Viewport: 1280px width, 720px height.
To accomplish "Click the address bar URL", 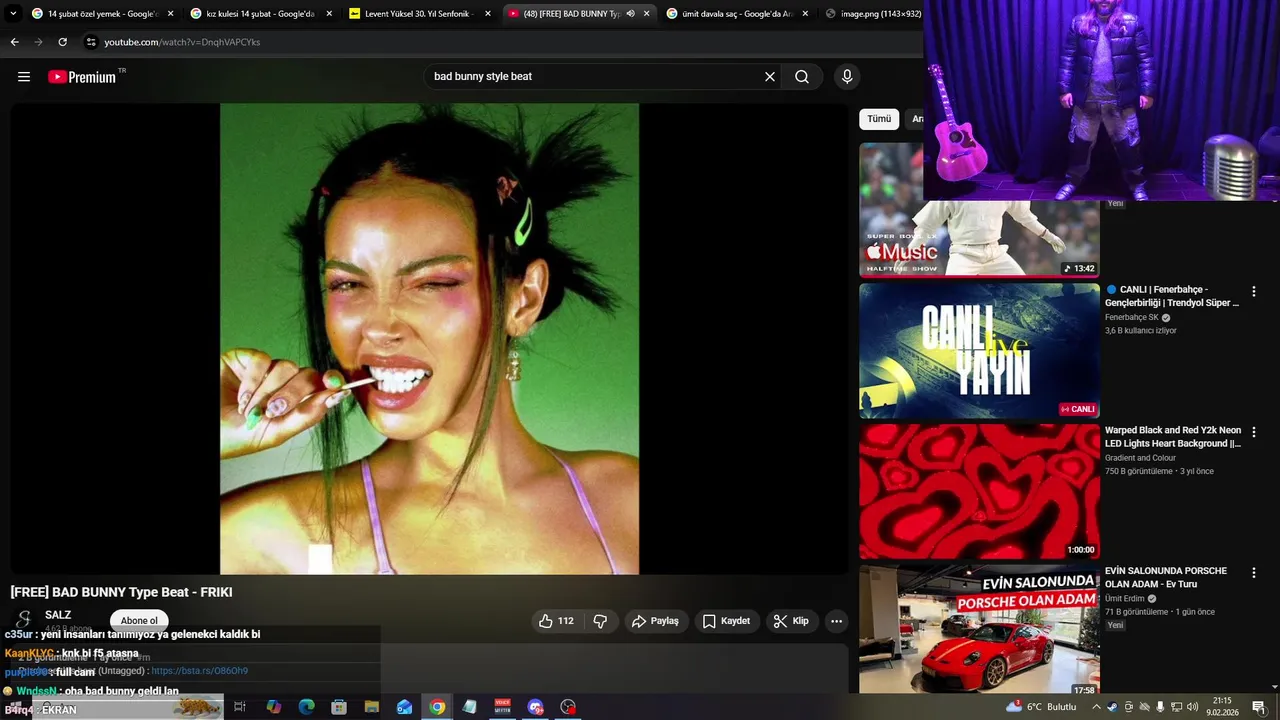I will coord(182,42).
